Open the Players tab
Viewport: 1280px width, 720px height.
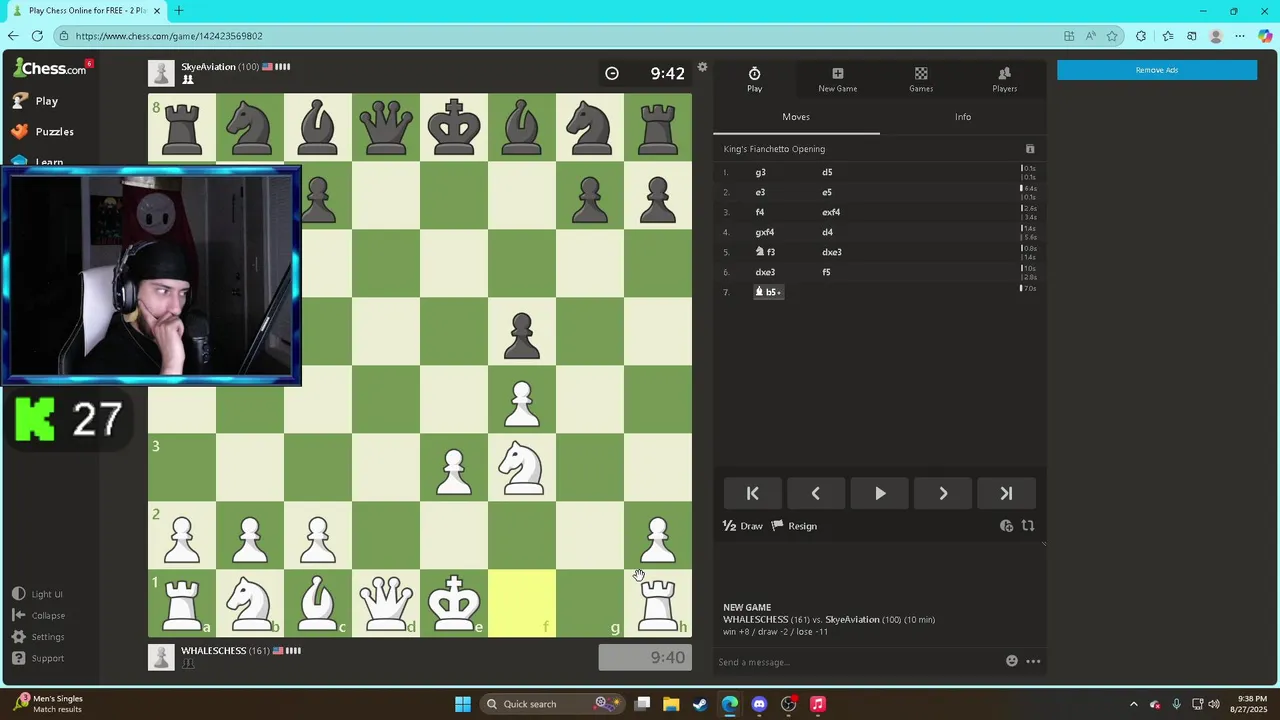pos(1004,79)
